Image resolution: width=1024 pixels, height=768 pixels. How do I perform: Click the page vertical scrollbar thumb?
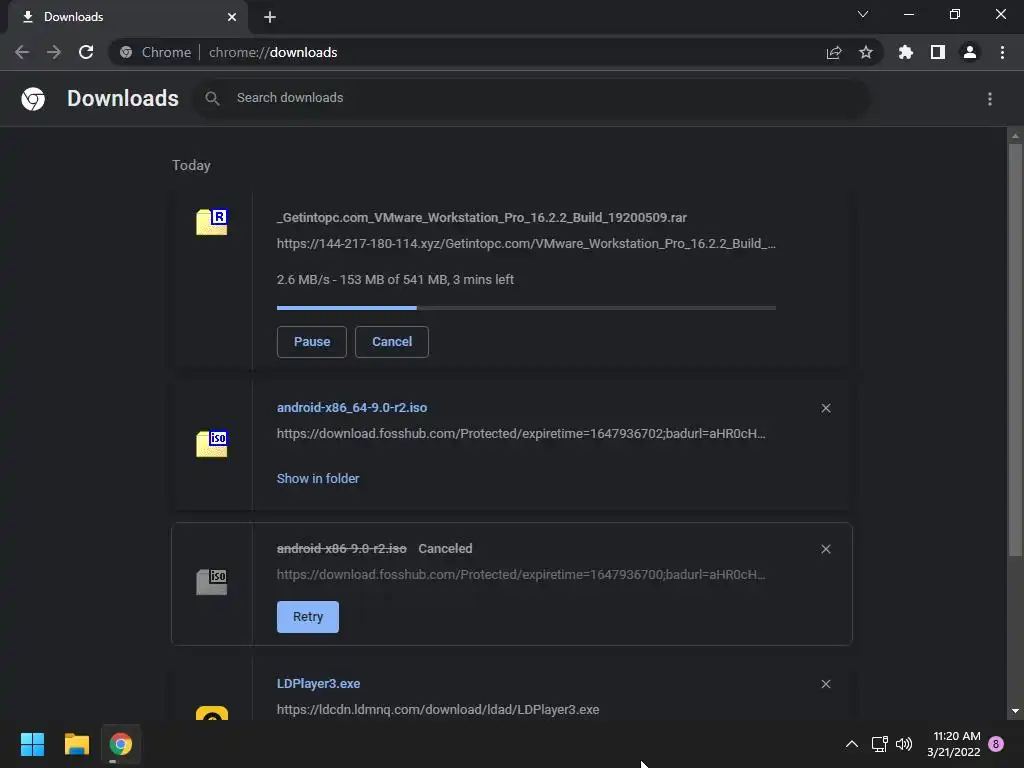click(x=1015, y=349)
